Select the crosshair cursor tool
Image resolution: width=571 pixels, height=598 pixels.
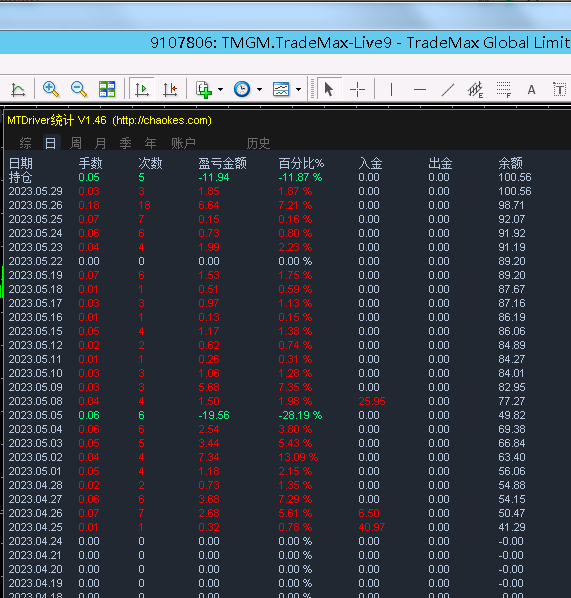point(357,90)
